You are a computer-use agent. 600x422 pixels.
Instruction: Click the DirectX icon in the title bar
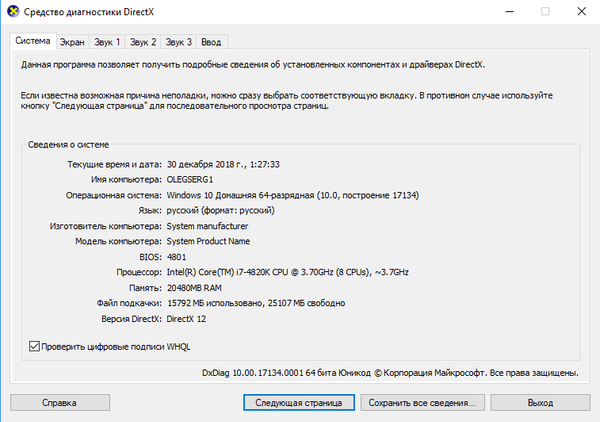point(13,11)
